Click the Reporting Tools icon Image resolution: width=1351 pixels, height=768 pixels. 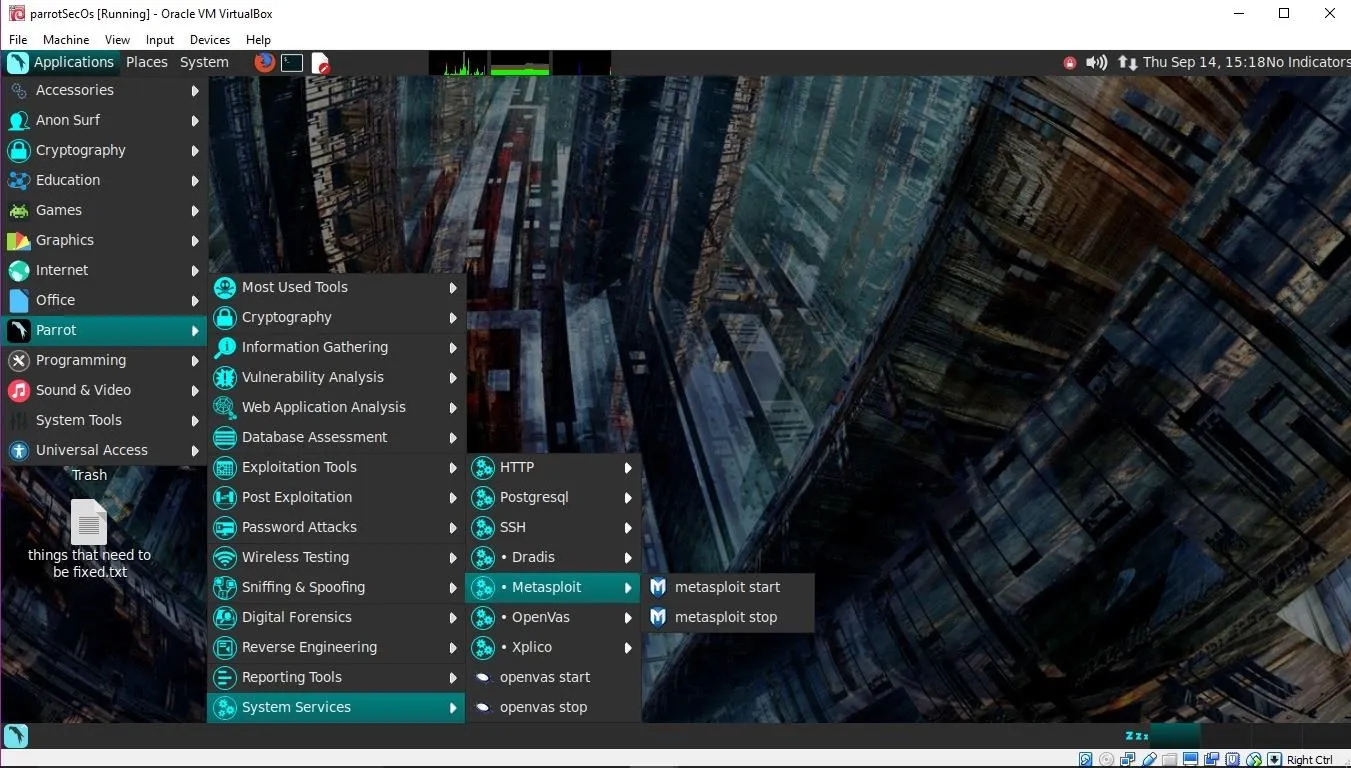(225, 677)
